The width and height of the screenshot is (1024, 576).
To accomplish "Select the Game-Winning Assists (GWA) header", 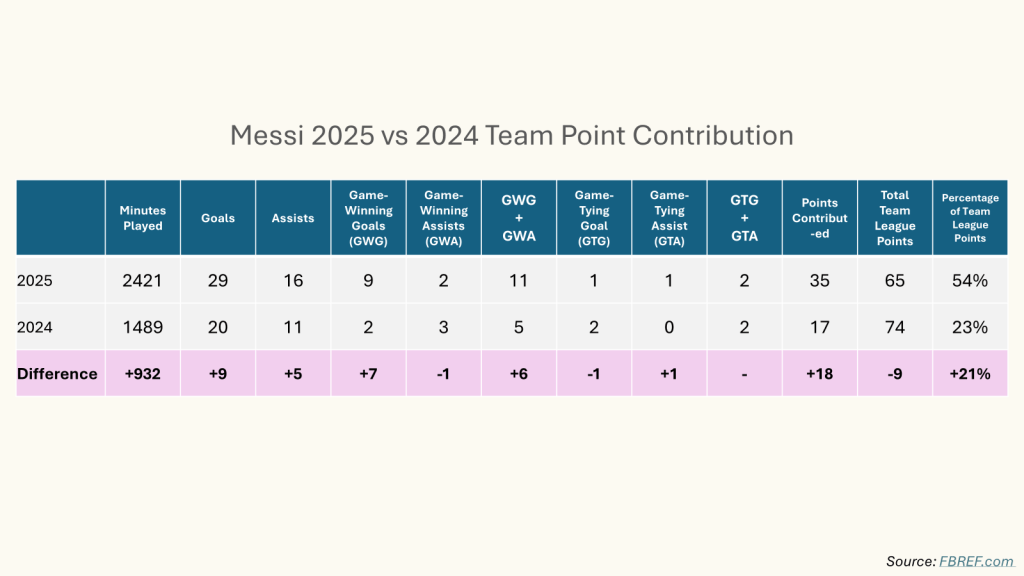I will coord(443,218).
